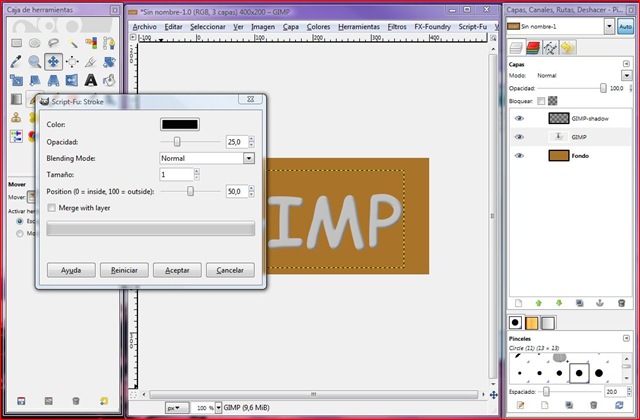Select the Ellipse Select tool

pos(35,43)
